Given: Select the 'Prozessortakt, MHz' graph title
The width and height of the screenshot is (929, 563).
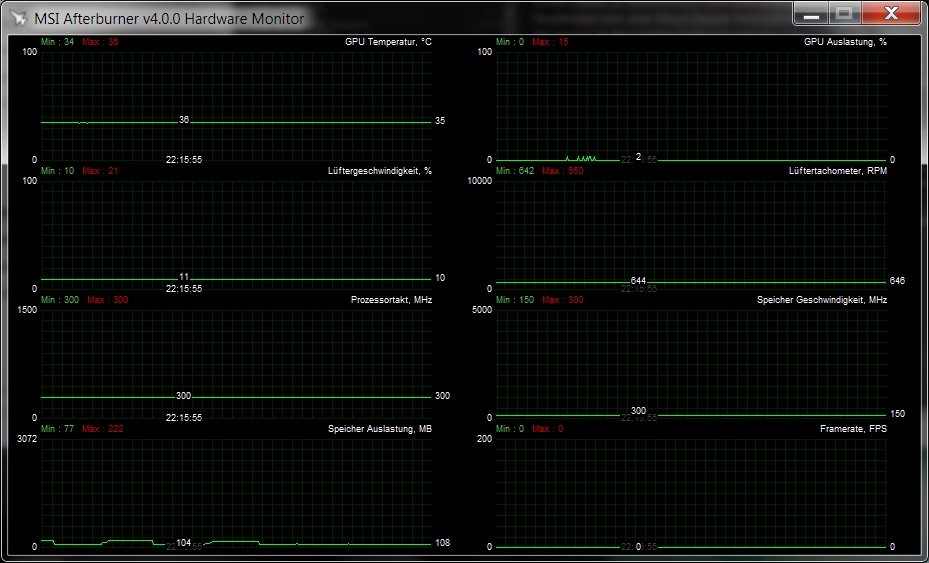Looking at the screenshot, I should click(391, 300).
